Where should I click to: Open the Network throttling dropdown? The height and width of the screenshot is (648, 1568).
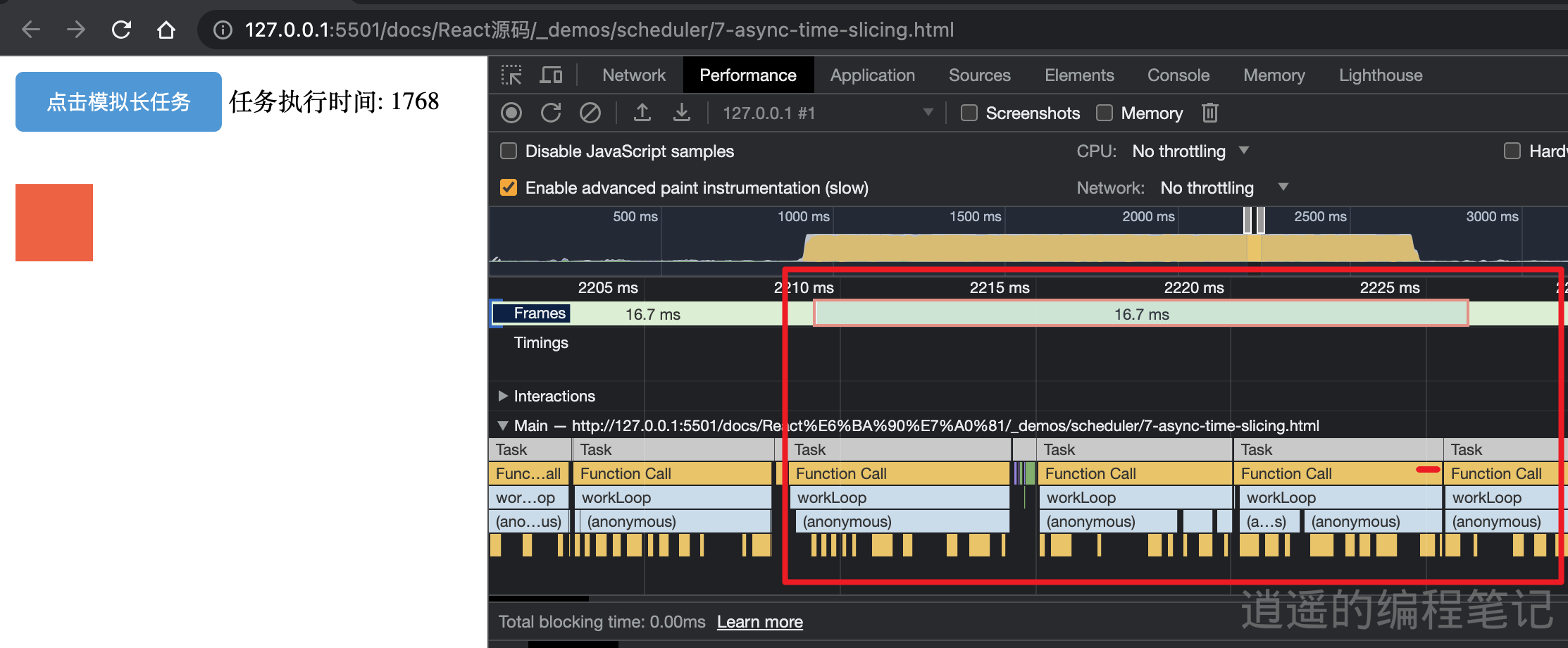pyautogui.click(x=1224, y=187)
